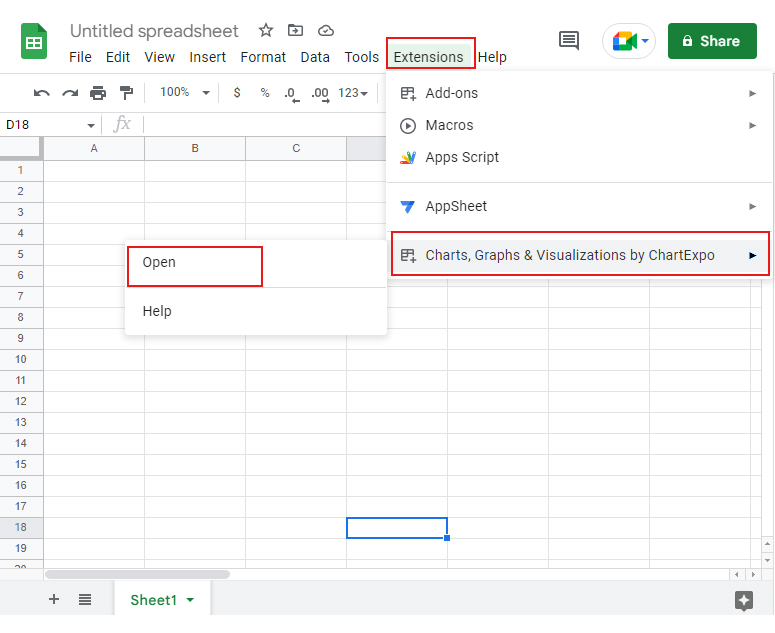Select column B header
The height and width of the screenshot is (633, 775).
click(195, 148)
